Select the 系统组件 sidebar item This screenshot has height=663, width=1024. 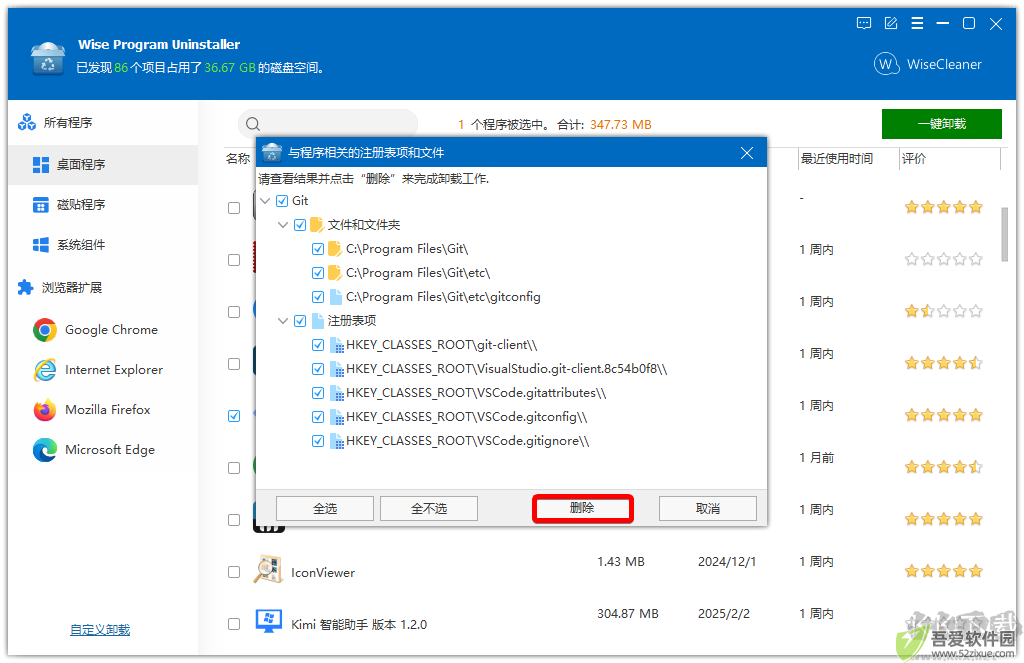pos(103,245)
